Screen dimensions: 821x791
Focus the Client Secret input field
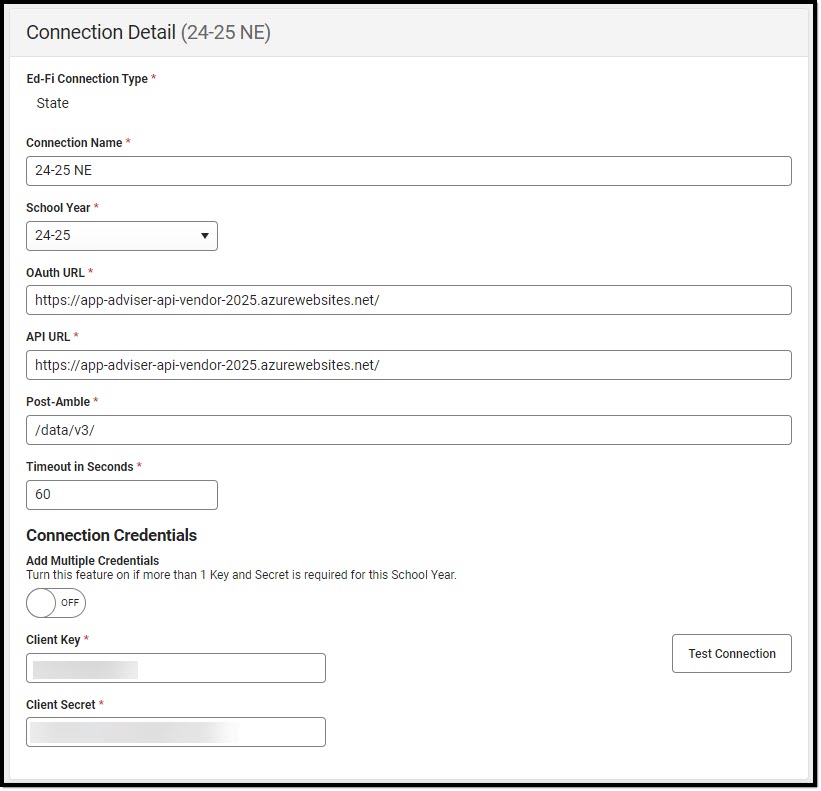coord(176,732)
